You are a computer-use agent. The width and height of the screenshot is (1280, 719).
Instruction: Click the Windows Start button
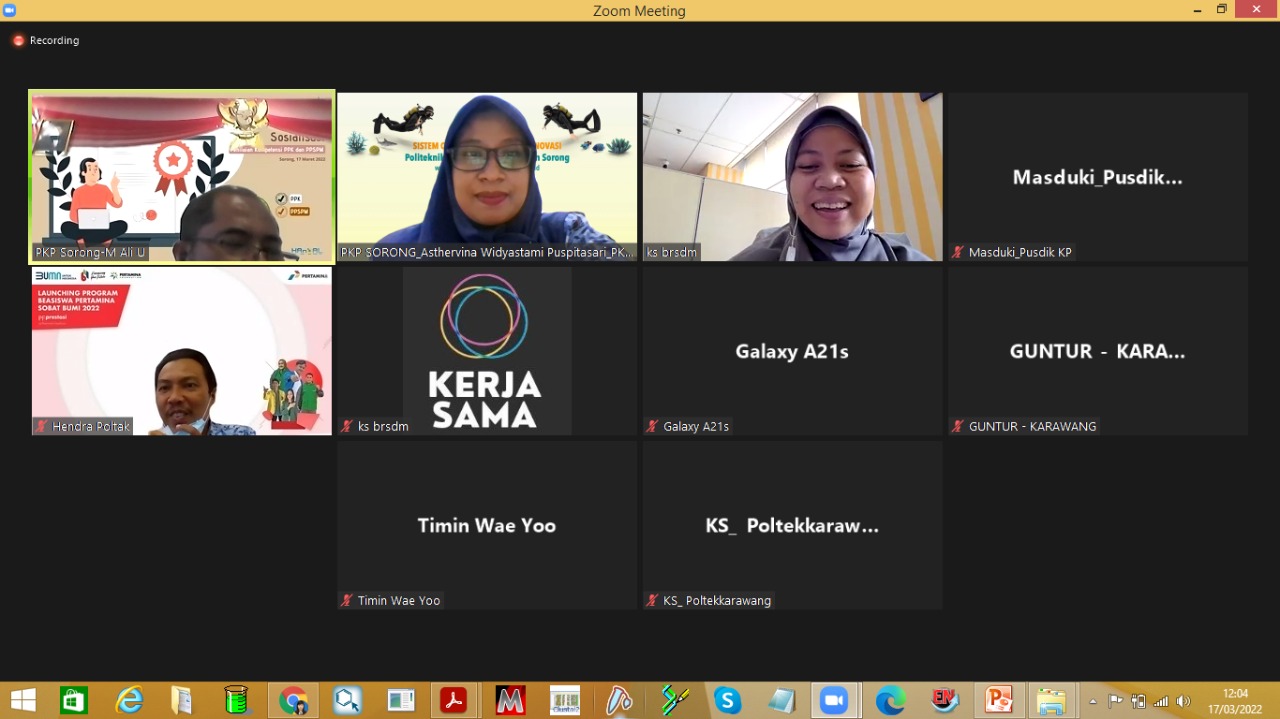(22, 701)
